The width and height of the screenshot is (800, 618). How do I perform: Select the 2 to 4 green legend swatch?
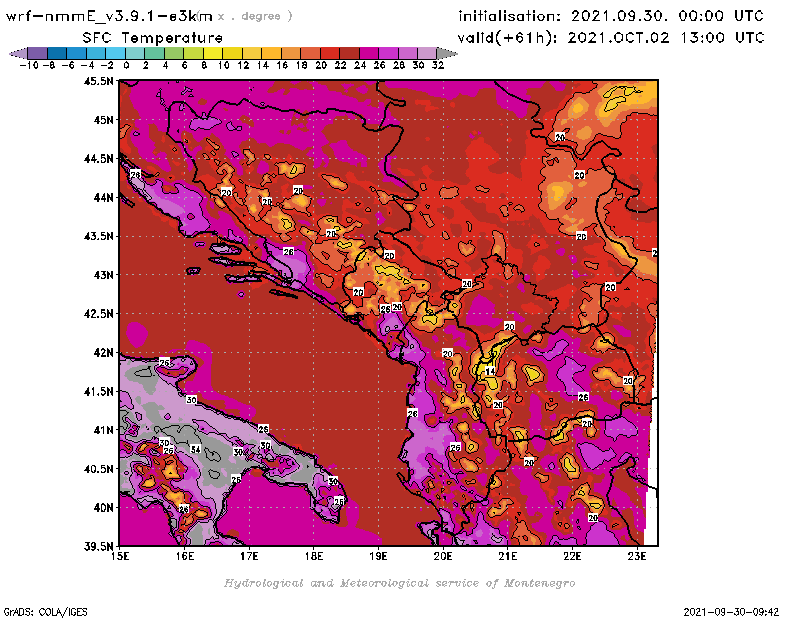pyautogui.click(x=155, y=53)
